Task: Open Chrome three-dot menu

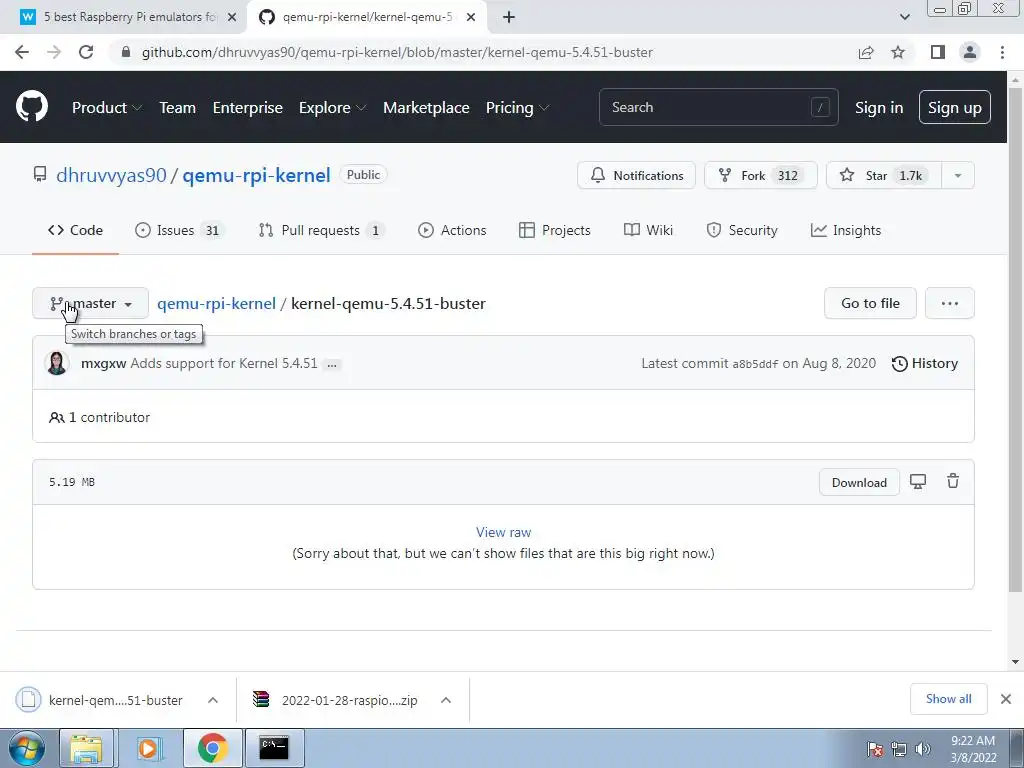Action: [x=1002, y=52]
